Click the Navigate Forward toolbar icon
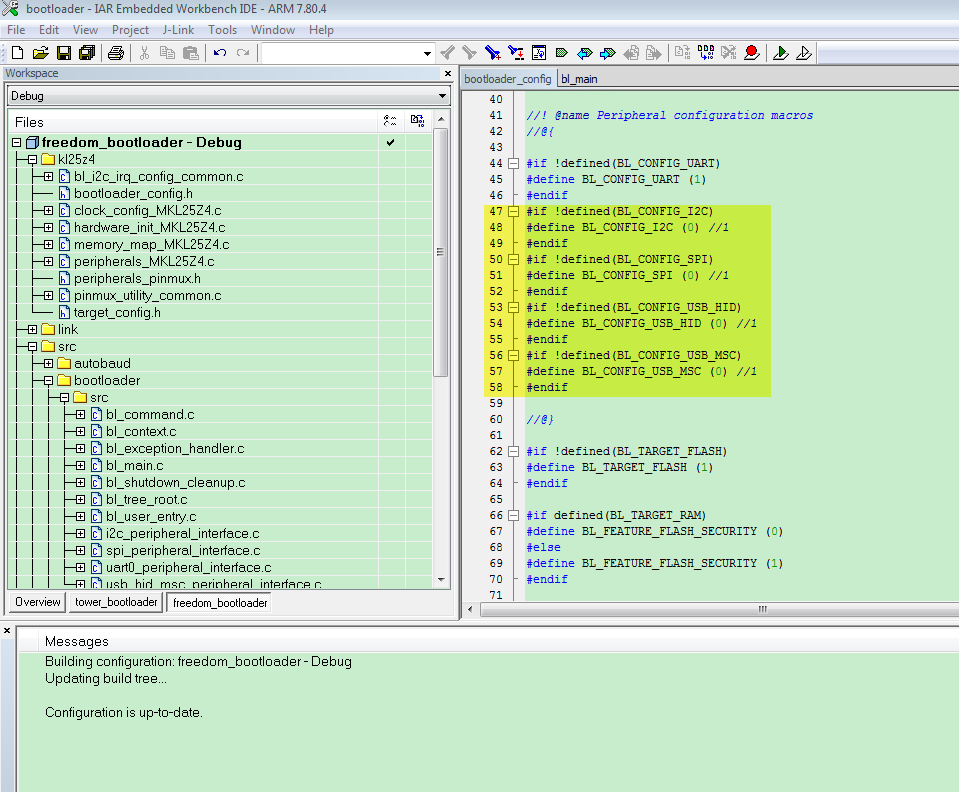The height and width of the screenshot is (792, 959). point(654,53)
